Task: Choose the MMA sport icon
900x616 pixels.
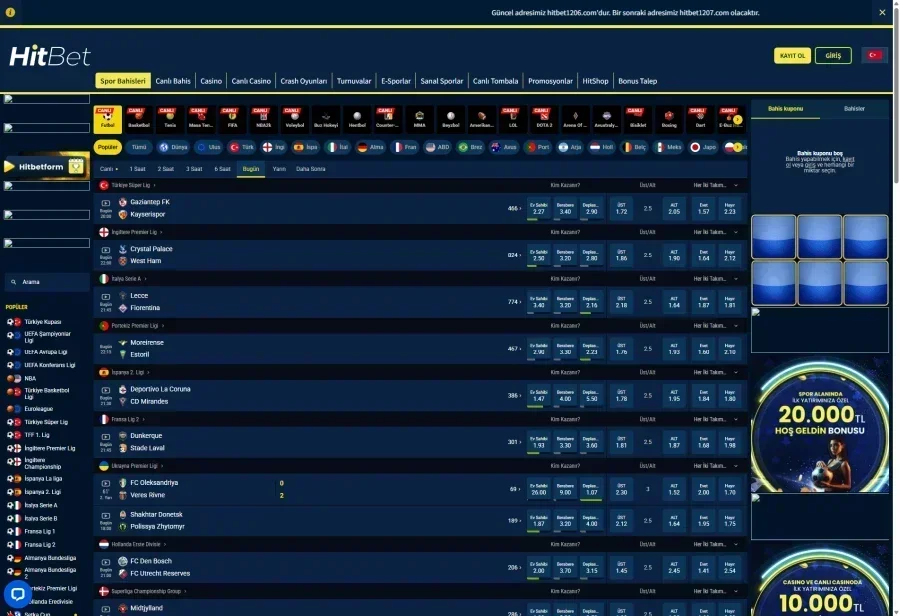Action: pyautogui.click(x=420, y=119)
